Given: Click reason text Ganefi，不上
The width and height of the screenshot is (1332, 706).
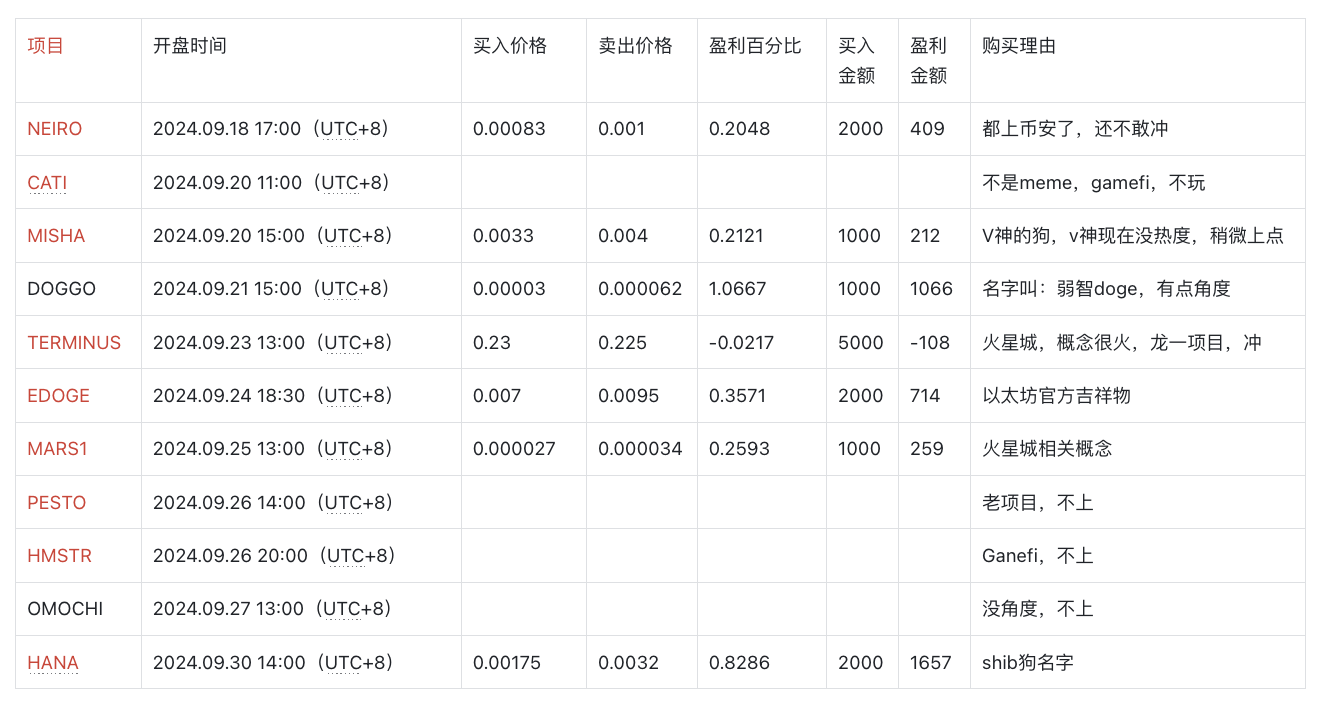Looking at the screenshot, I should pyautogui.click(x=1037, y=556).
